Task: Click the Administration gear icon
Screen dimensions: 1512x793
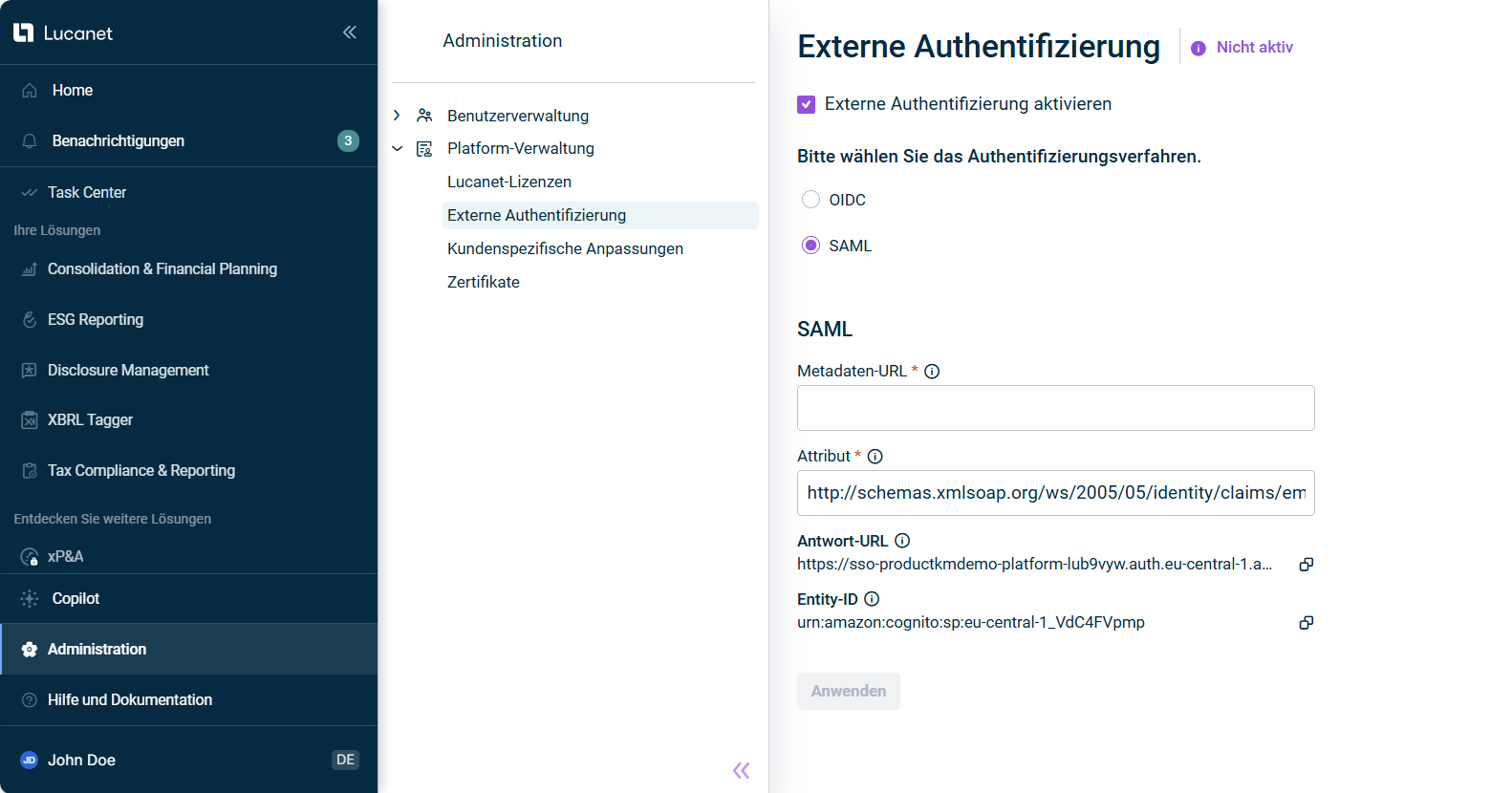Action: pos(30,650)
